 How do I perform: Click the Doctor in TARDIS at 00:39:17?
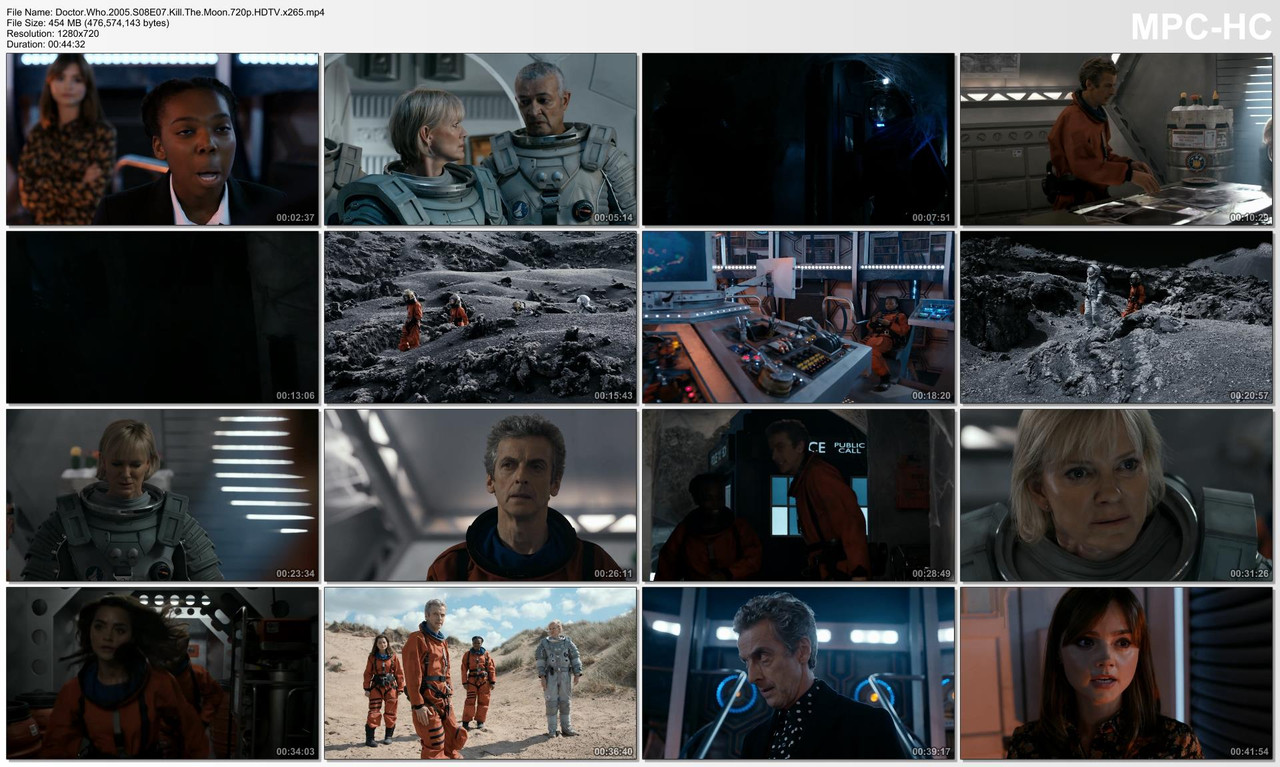(x=796, y=673)
